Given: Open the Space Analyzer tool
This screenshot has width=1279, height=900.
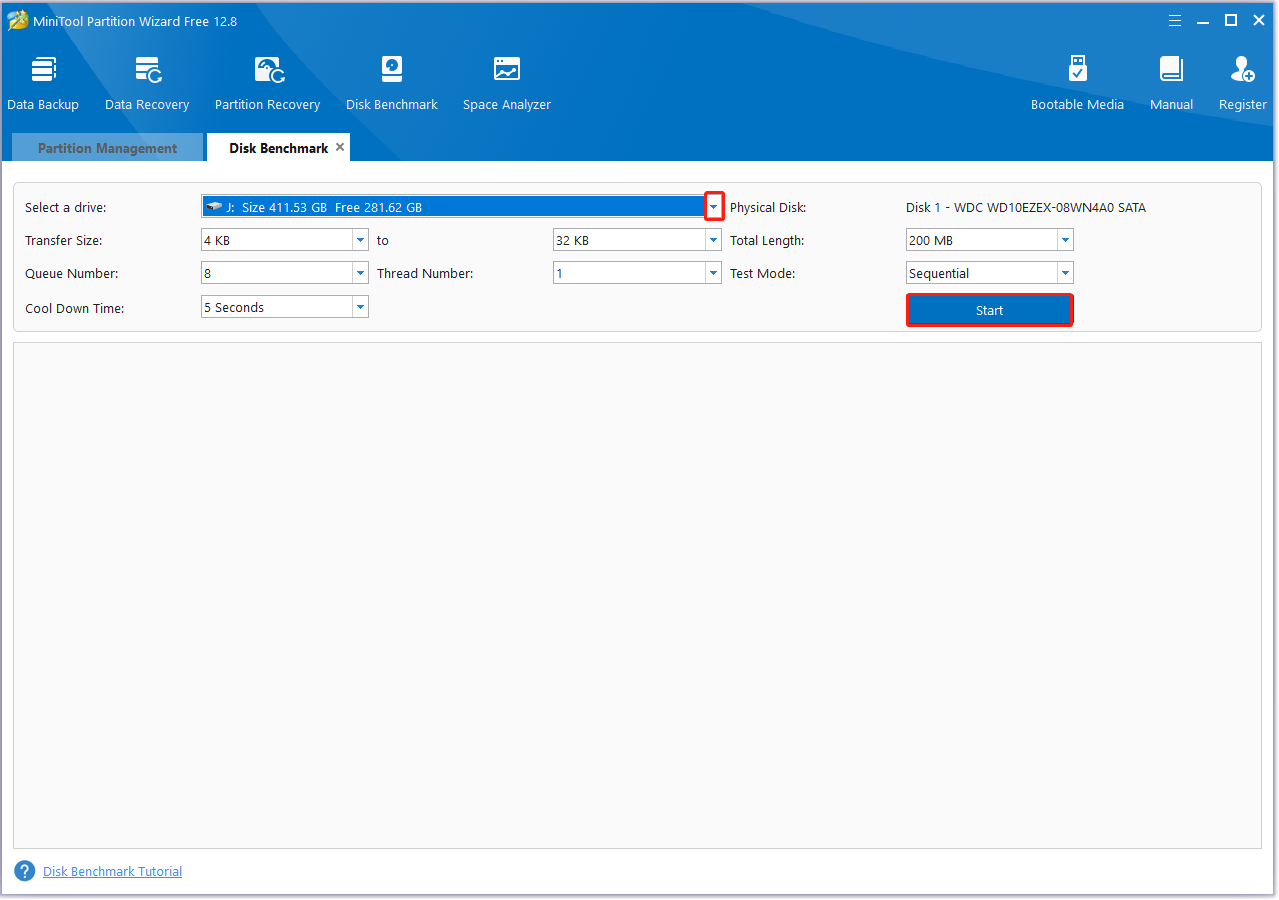Looking at the screenshot, I should (x=507, y=83).
